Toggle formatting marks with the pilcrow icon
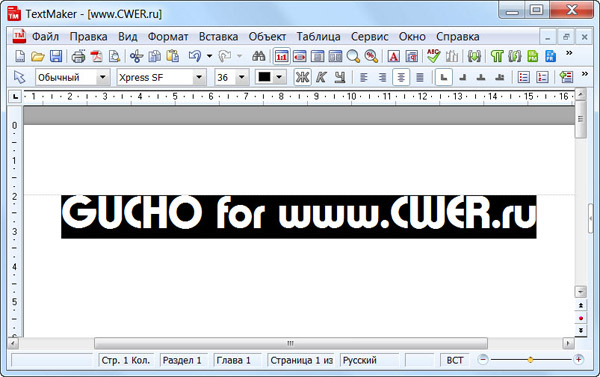This screenshot has height=377, width=600. click(497, 56)
